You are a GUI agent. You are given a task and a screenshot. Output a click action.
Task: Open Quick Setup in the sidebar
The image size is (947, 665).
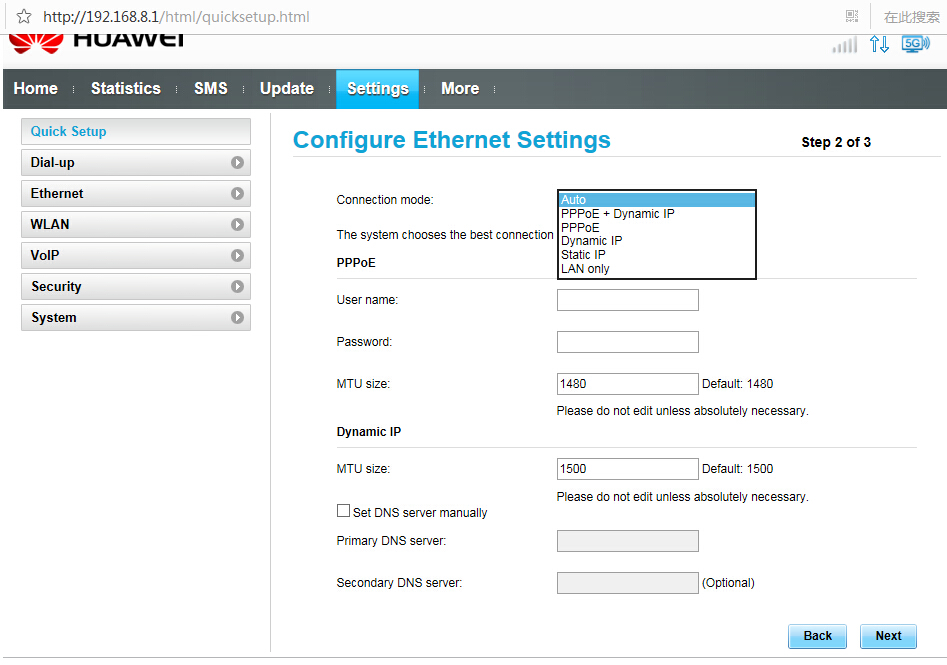(x=135, y=132)
